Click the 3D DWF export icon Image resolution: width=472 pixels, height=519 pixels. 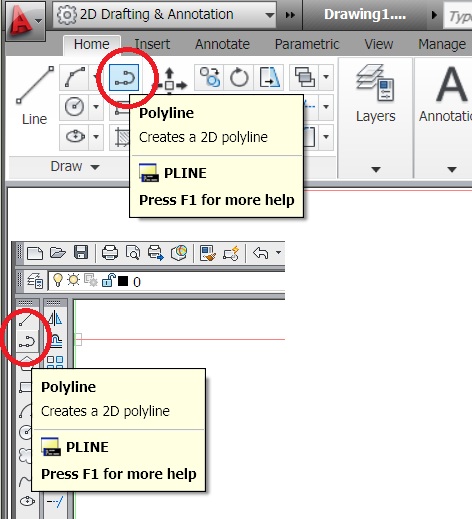point(179,253)
